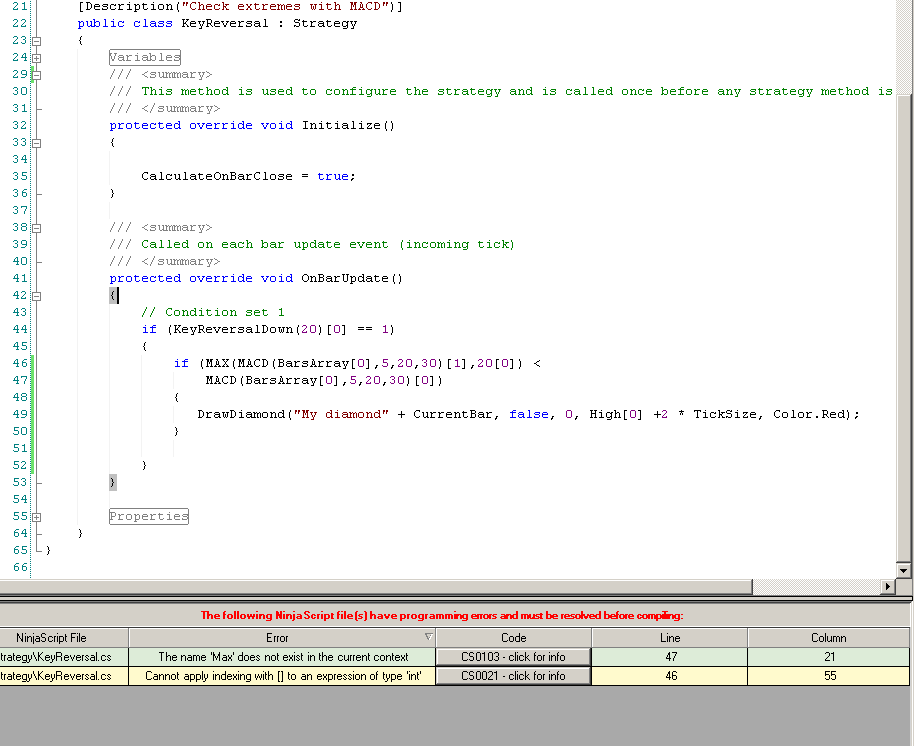
Task: Click line value 47 in error table
Action: click(x=670, y=657)
